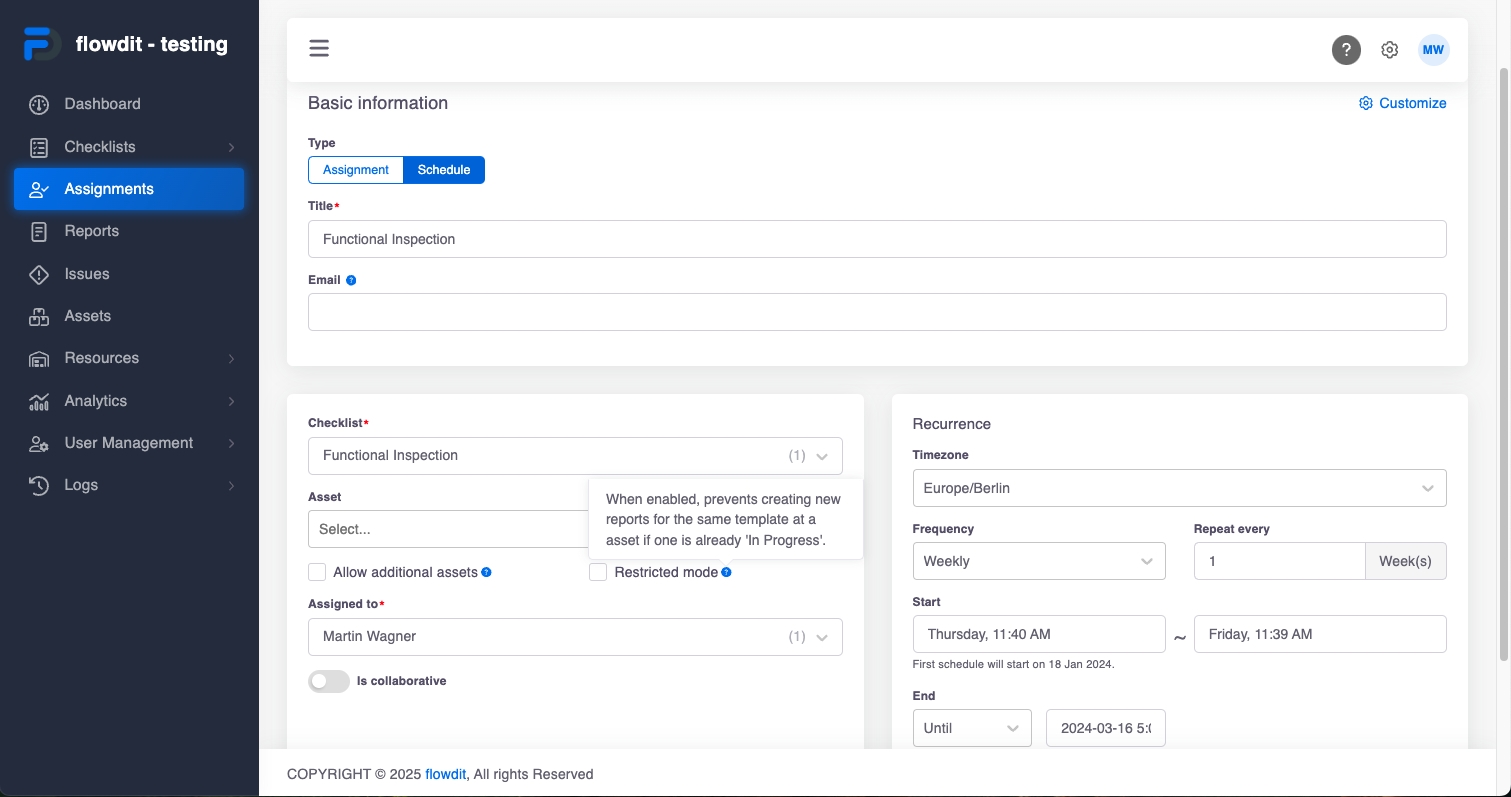
Task: Click the Email field info icon
Action: tap(351, 281)
